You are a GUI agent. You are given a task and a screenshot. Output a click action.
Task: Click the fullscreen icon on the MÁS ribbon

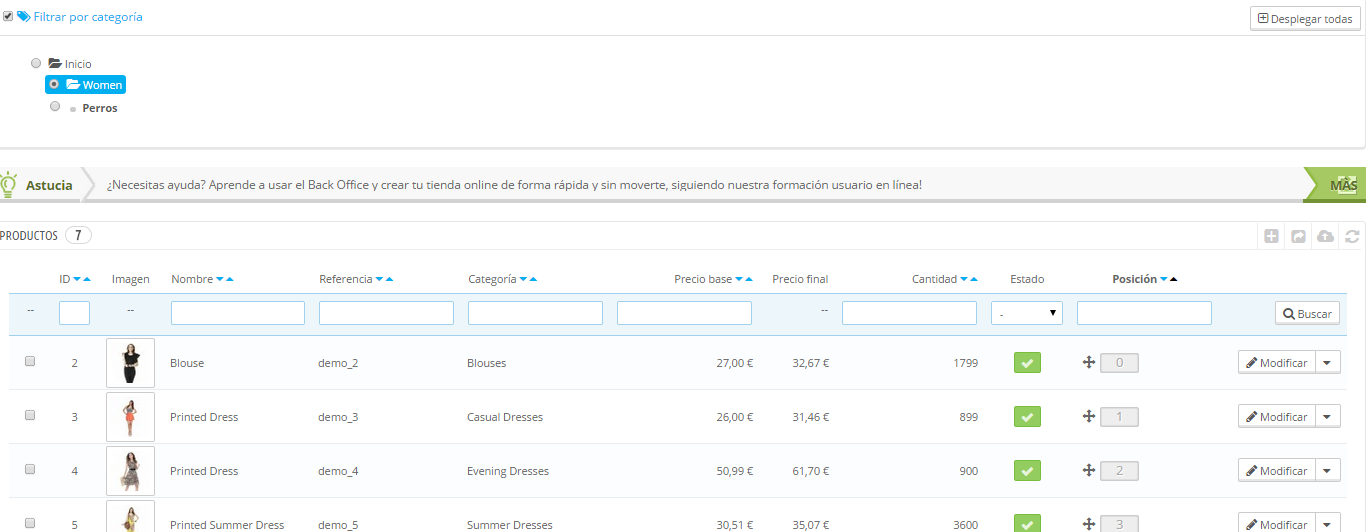[1345, 183]
